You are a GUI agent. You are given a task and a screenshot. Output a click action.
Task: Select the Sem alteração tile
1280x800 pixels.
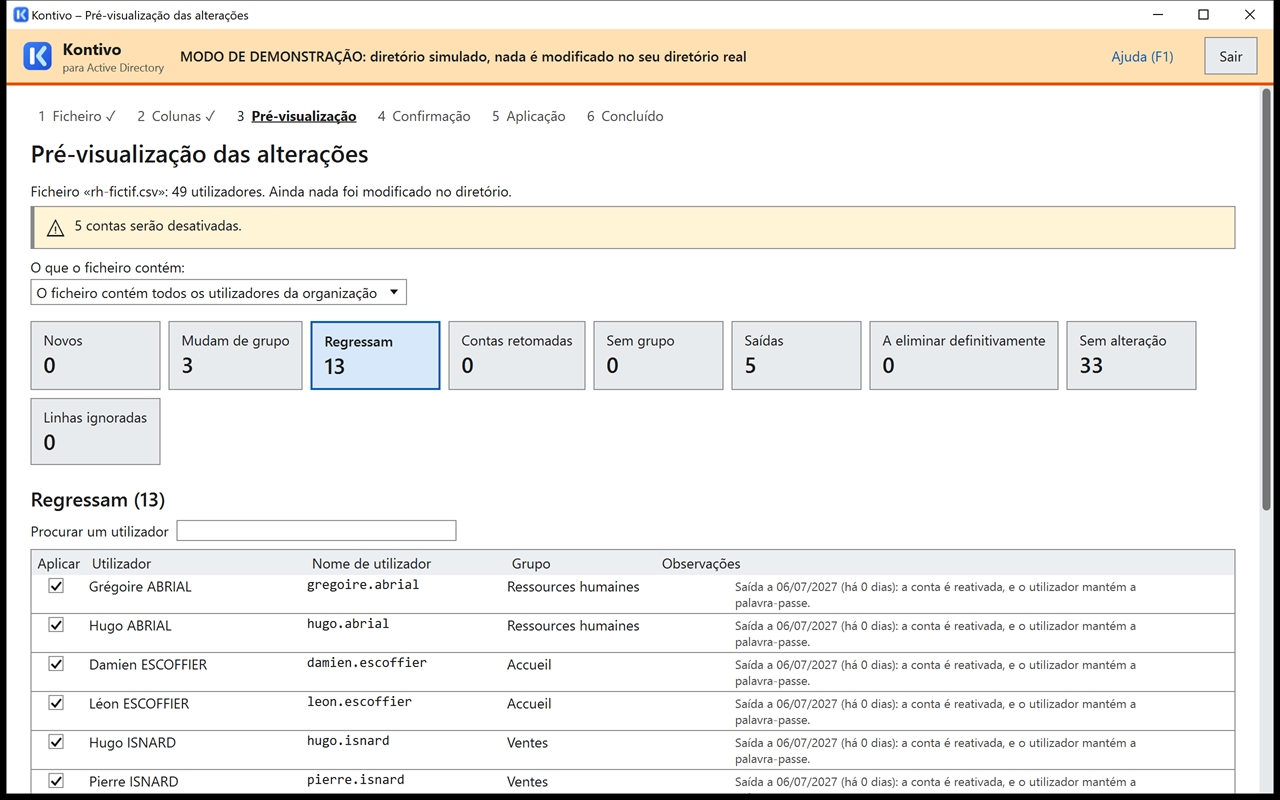1131,355
